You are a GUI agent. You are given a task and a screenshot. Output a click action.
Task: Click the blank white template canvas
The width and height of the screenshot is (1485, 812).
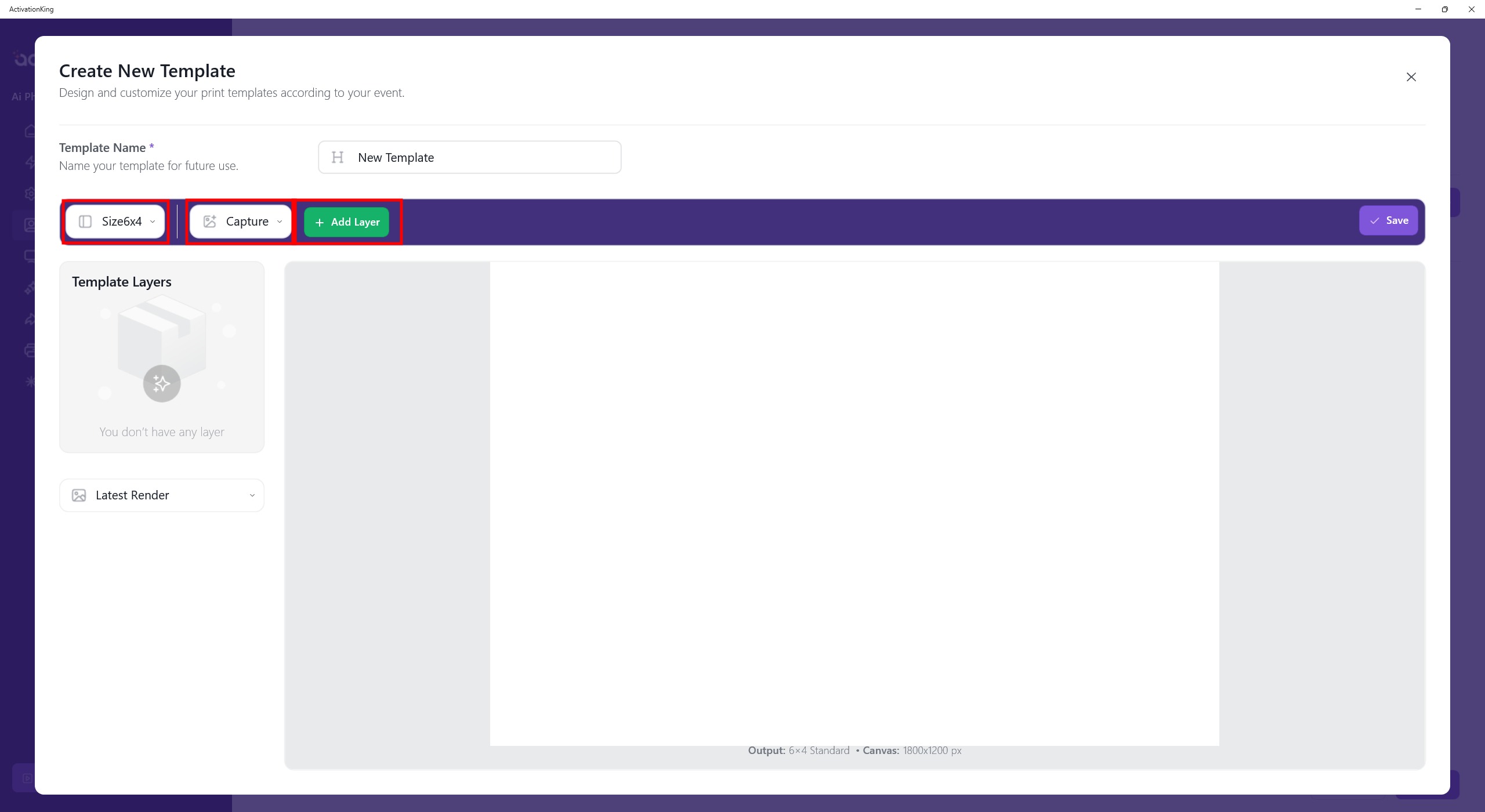pos(854,503)
